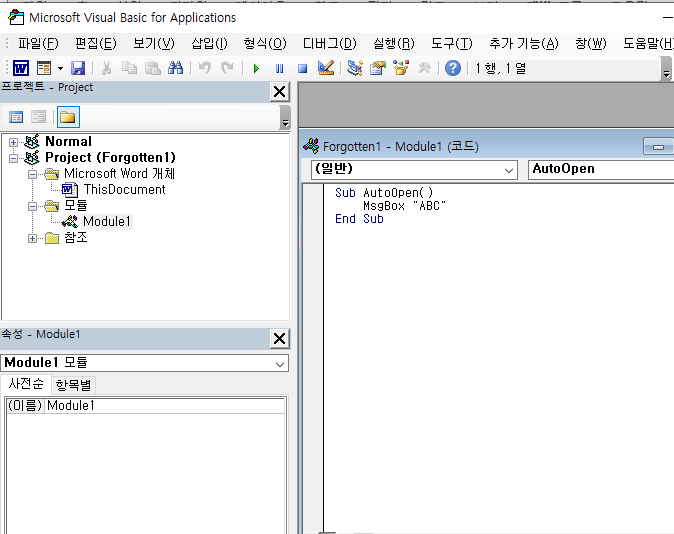
Task: Open Help with the question mark icon
Action: point(453,68)
